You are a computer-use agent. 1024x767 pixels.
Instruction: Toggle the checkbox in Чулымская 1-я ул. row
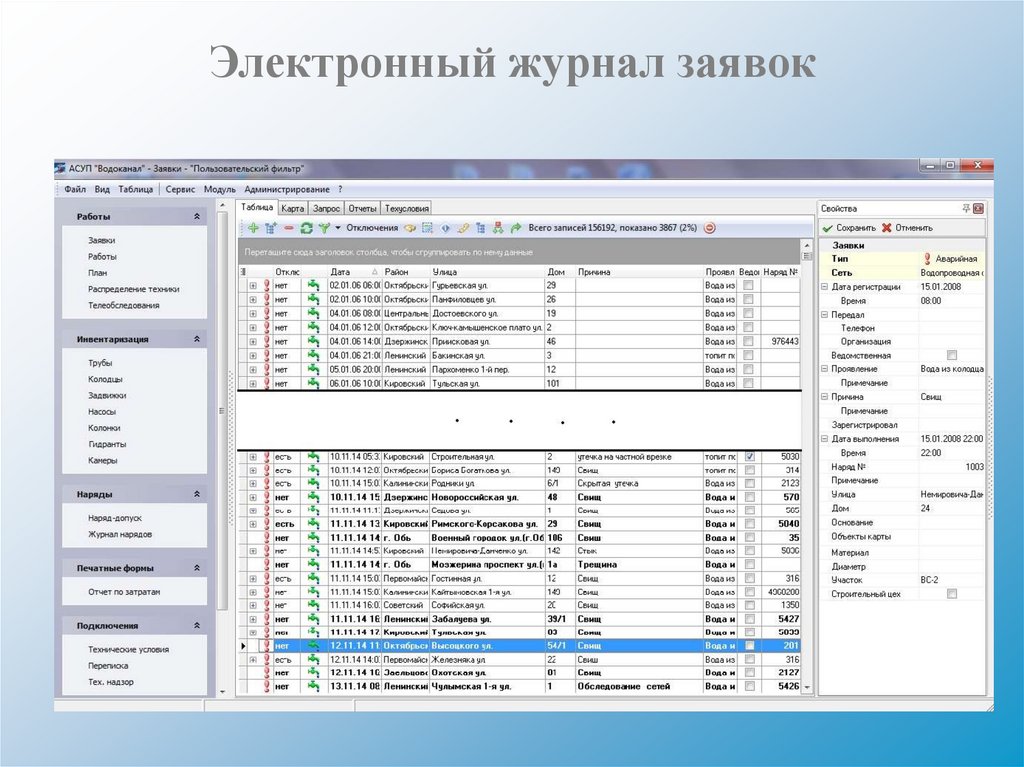(749, 687)
